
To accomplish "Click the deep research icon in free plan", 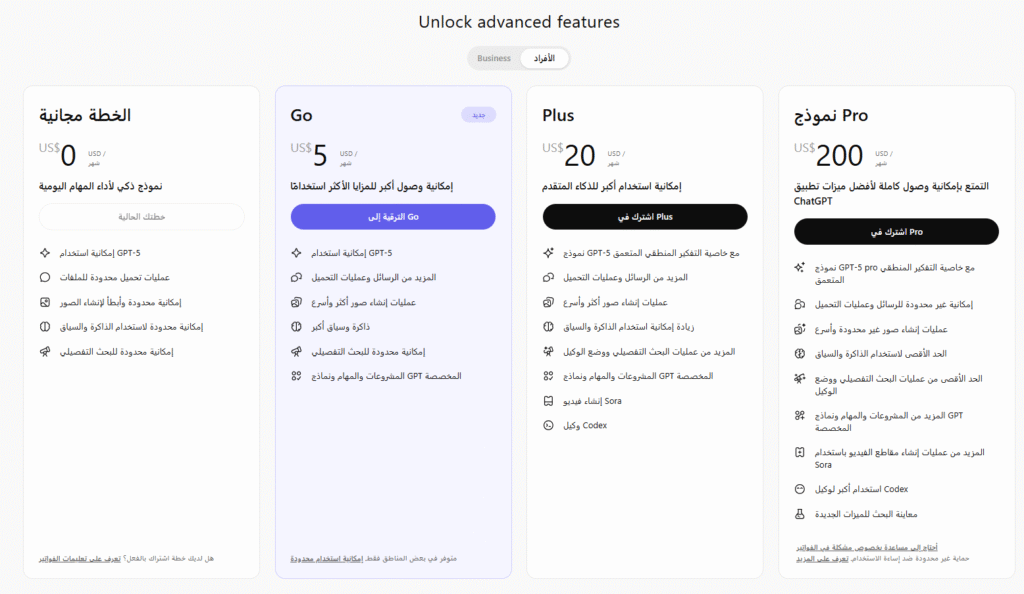I will (45, 351).
